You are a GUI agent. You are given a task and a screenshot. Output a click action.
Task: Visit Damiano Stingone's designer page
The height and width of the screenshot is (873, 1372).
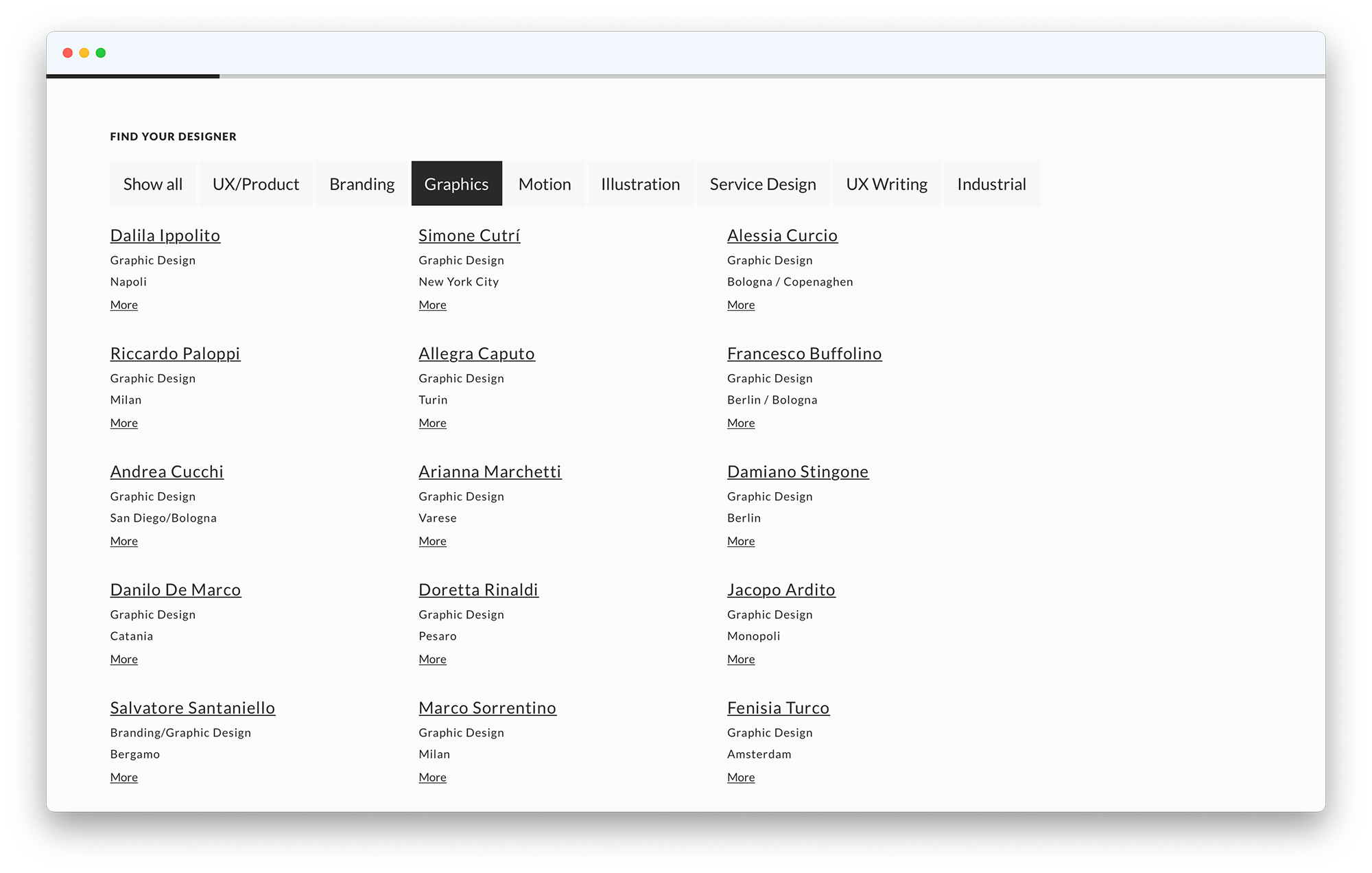click(798, 472)
